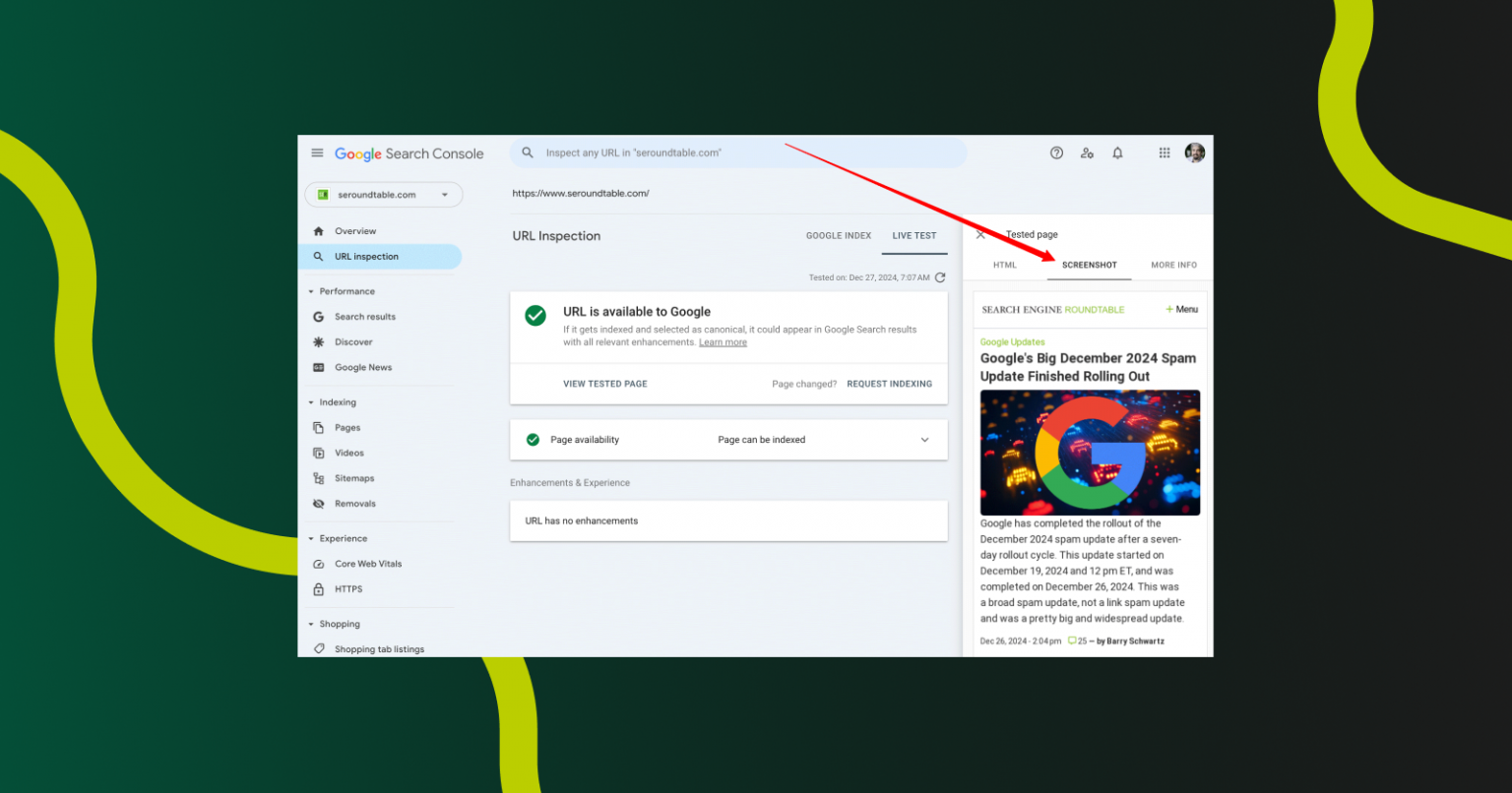This screenshot has height=793, width=1512.
Task: Click the Removals icon under Indexing
Action: click(x=318, y=504)
